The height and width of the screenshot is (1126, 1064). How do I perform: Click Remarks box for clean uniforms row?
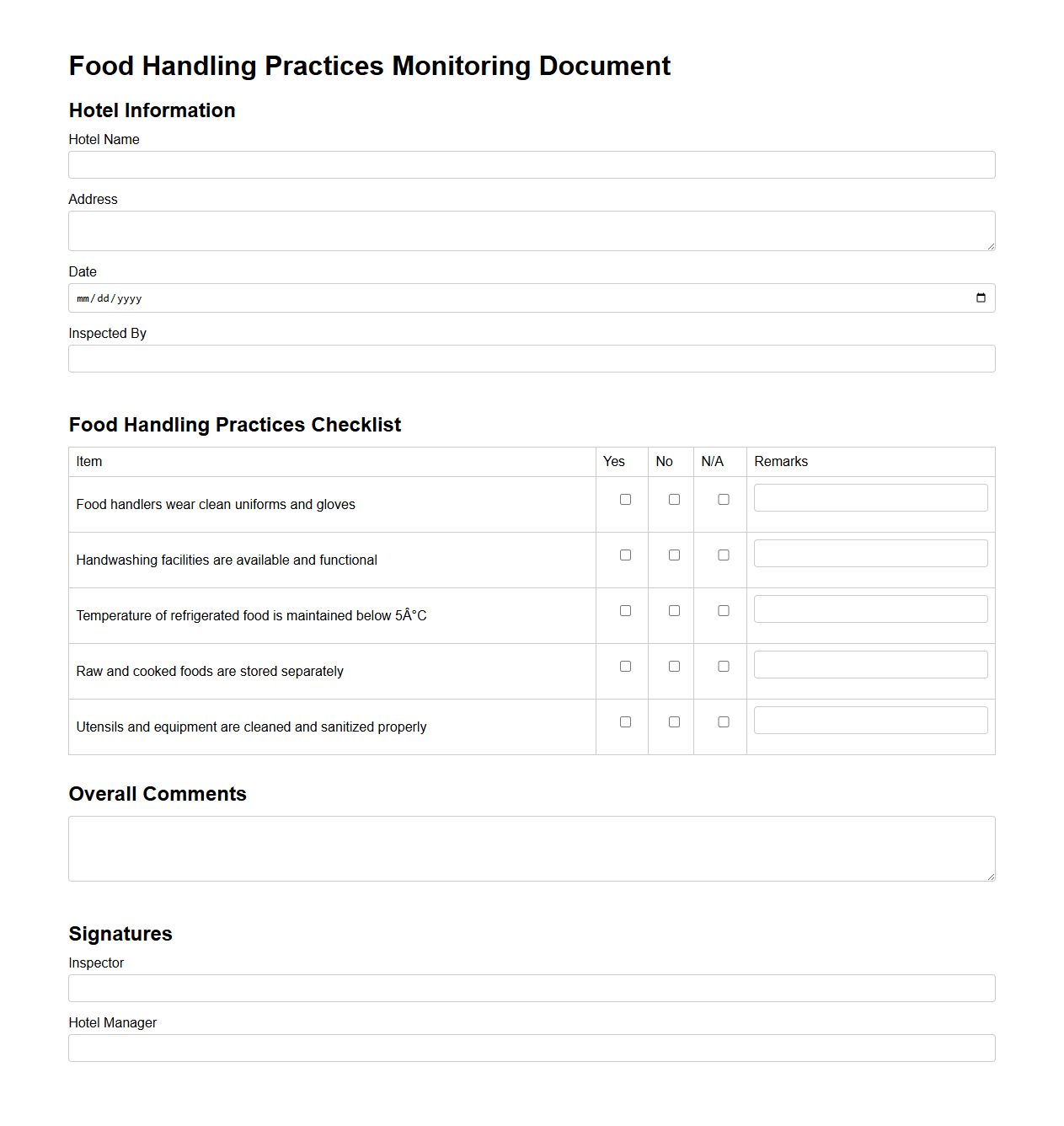pos(870,497)
